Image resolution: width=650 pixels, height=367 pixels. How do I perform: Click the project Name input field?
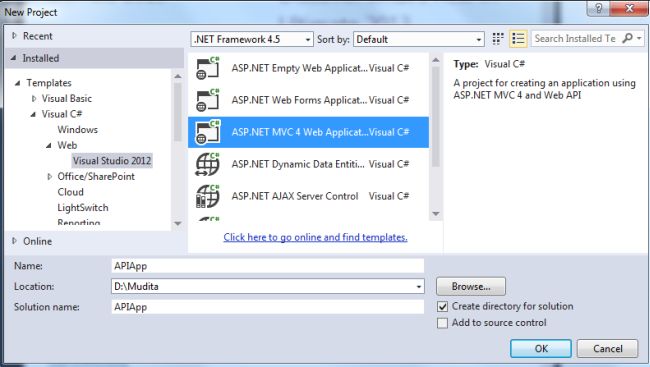pos(268,266)
